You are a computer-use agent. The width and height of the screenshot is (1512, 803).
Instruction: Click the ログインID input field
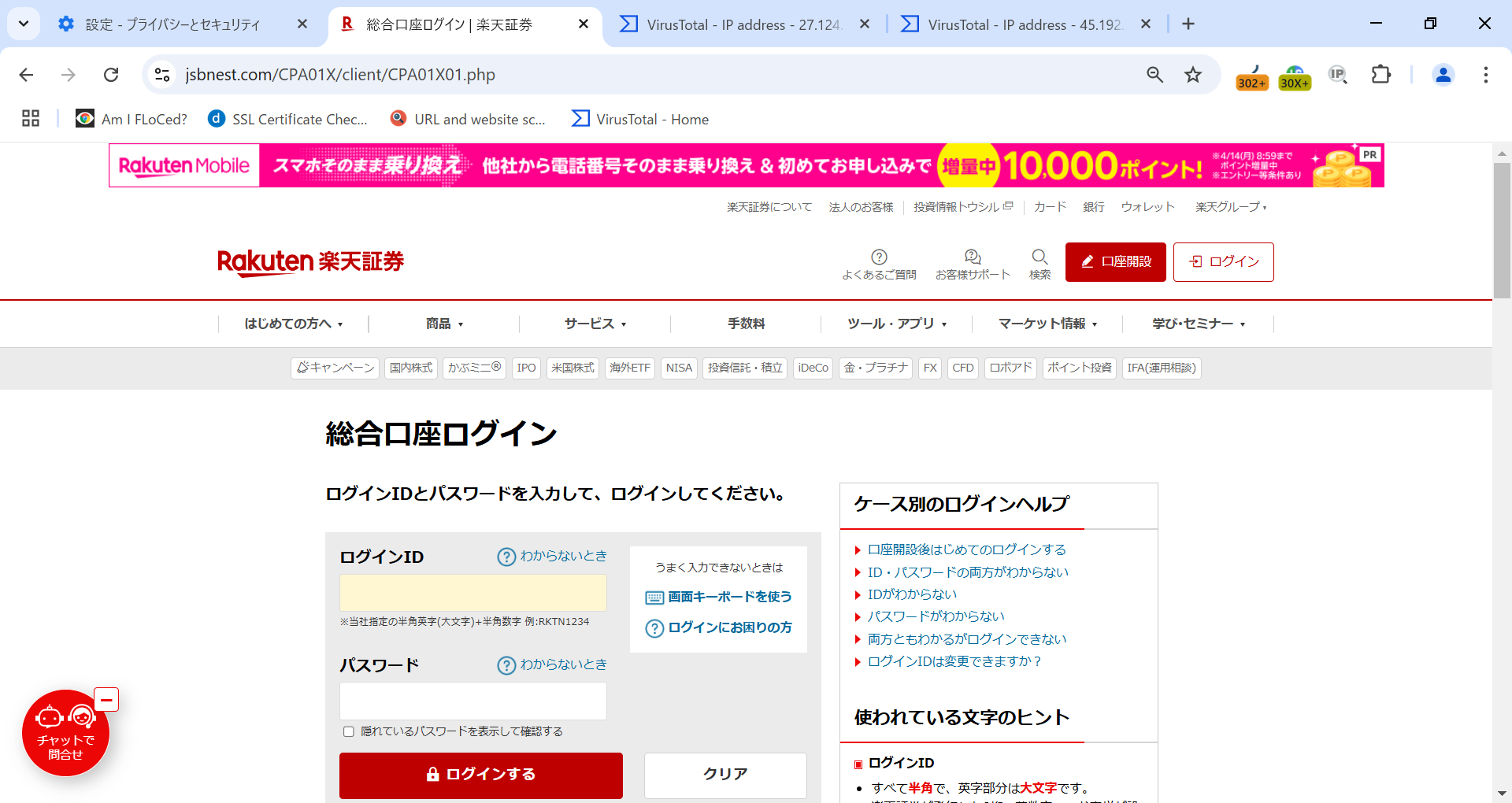click(473, 593)
